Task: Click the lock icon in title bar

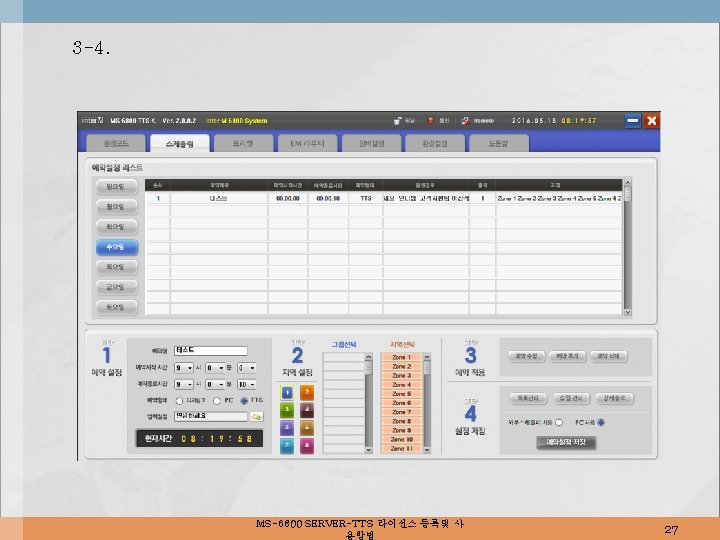Action: click(x=398, y=121)
